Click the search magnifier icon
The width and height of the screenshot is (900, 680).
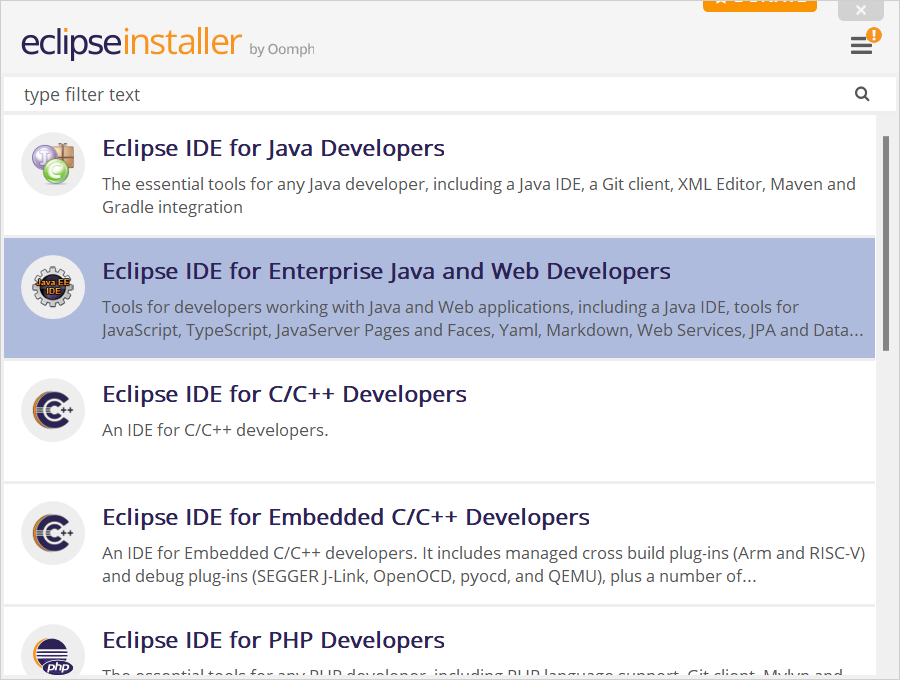tap(862, 94)
